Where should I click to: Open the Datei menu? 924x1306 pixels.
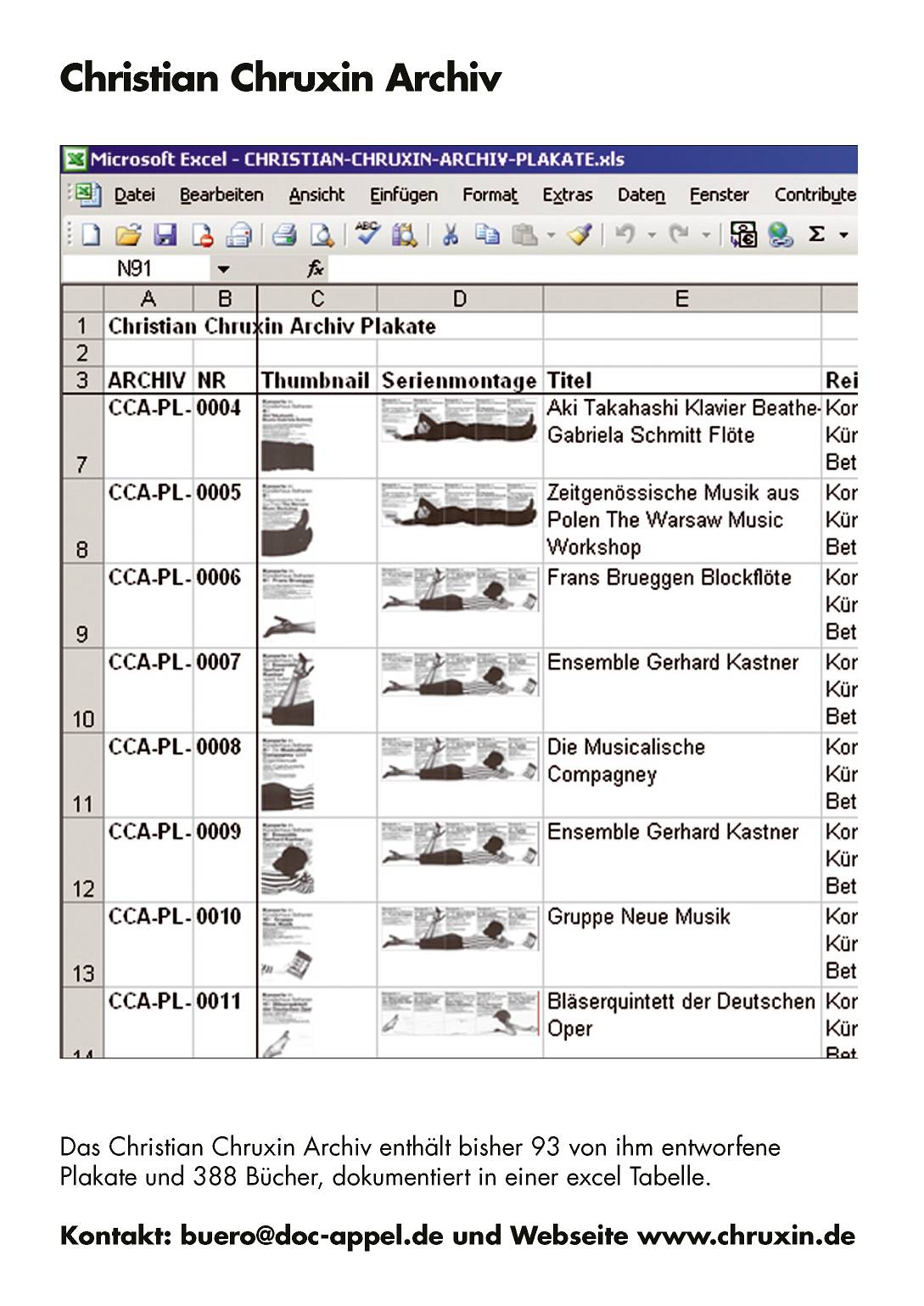click(134, 195)
